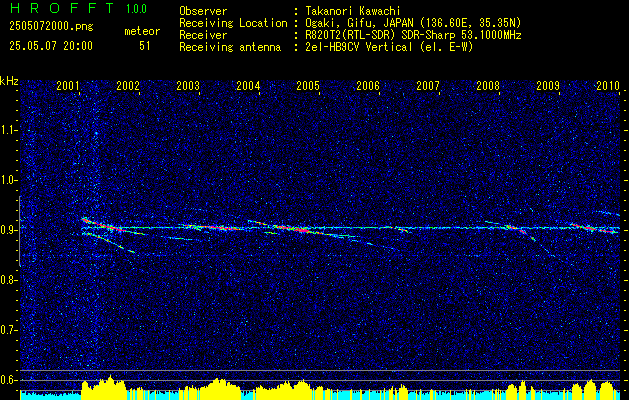Click the Observer field label

[x=203, y=11]
